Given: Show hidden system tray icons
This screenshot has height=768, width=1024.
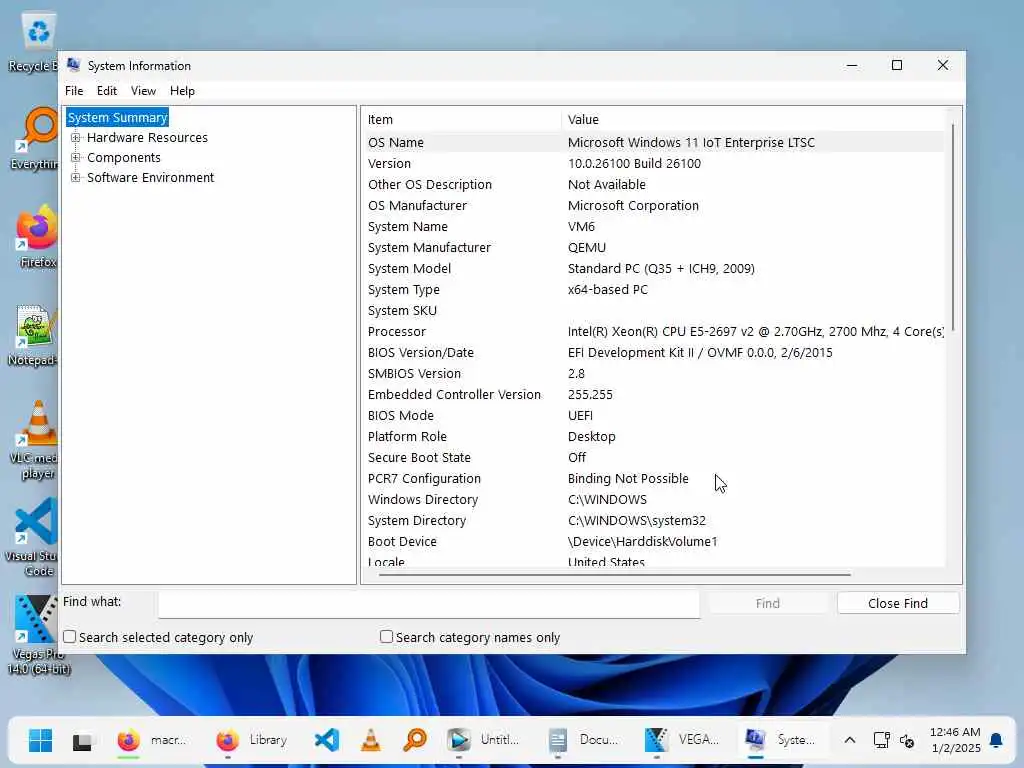Looking at the screenshot, I should [x=850, y=740].
